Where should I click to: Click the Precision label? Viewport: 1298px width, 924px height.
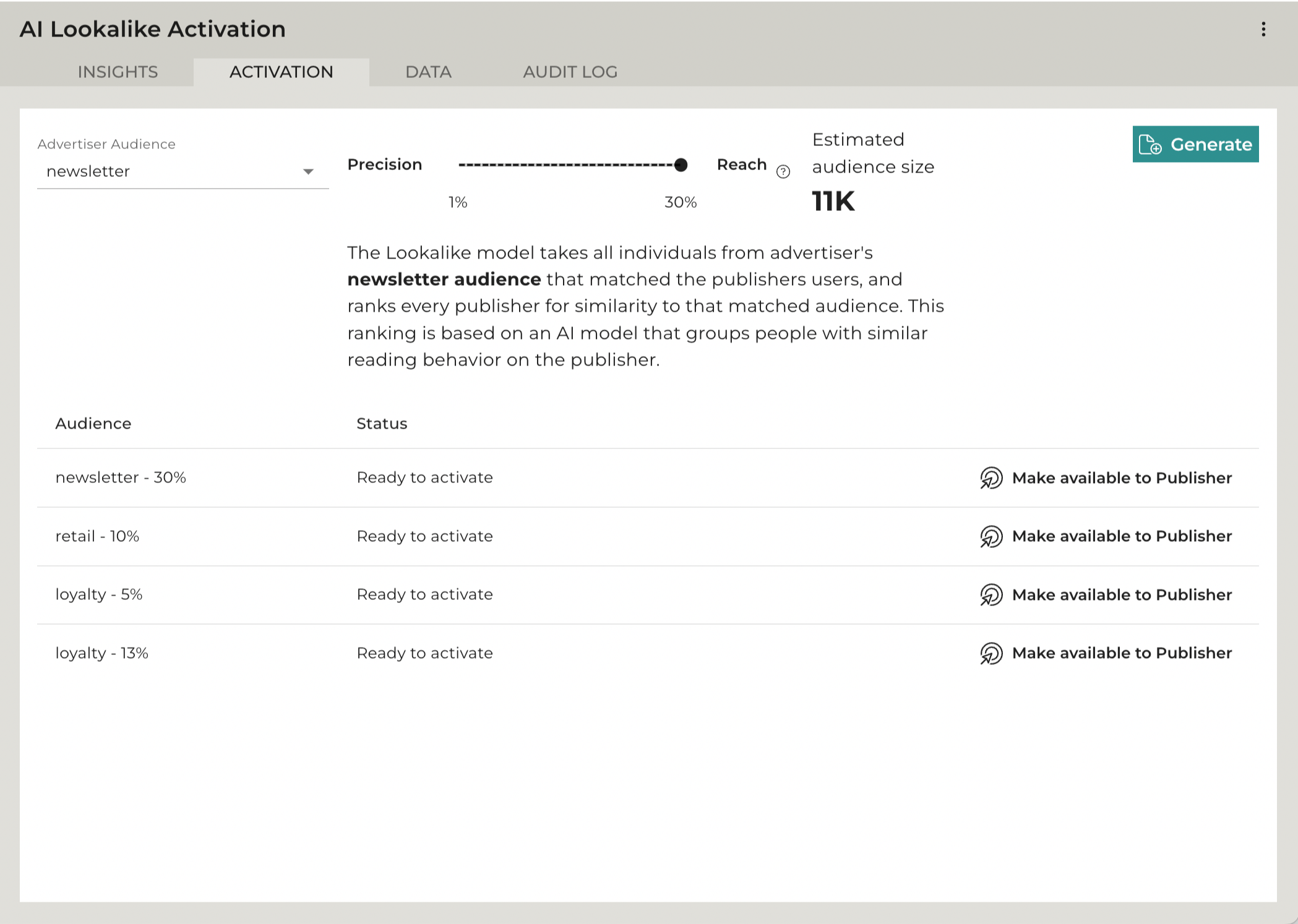point(385,165)
